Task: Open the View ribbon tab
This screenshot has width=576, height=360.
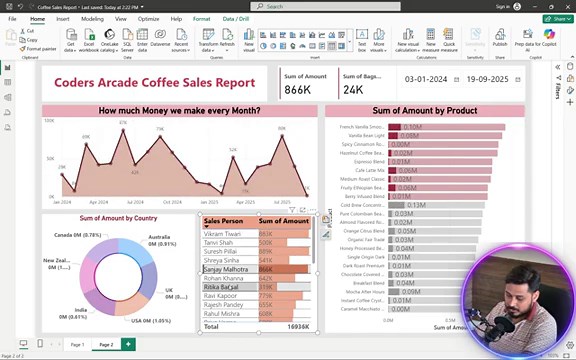Action: (120, 19)
